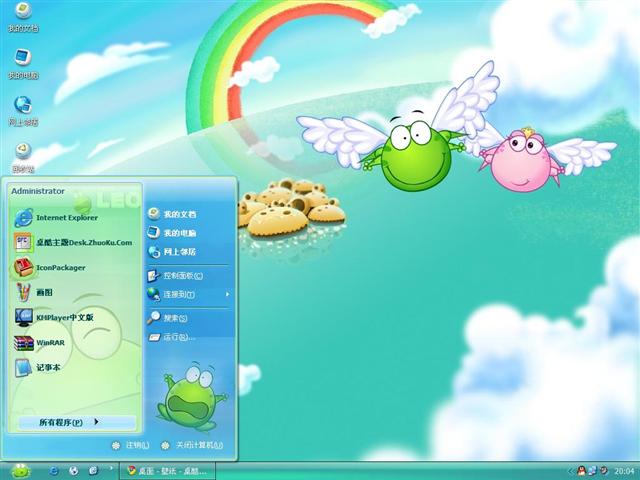Open 控制面板(C) control panel
Screen dimensions: 640x480
[175, 276]
